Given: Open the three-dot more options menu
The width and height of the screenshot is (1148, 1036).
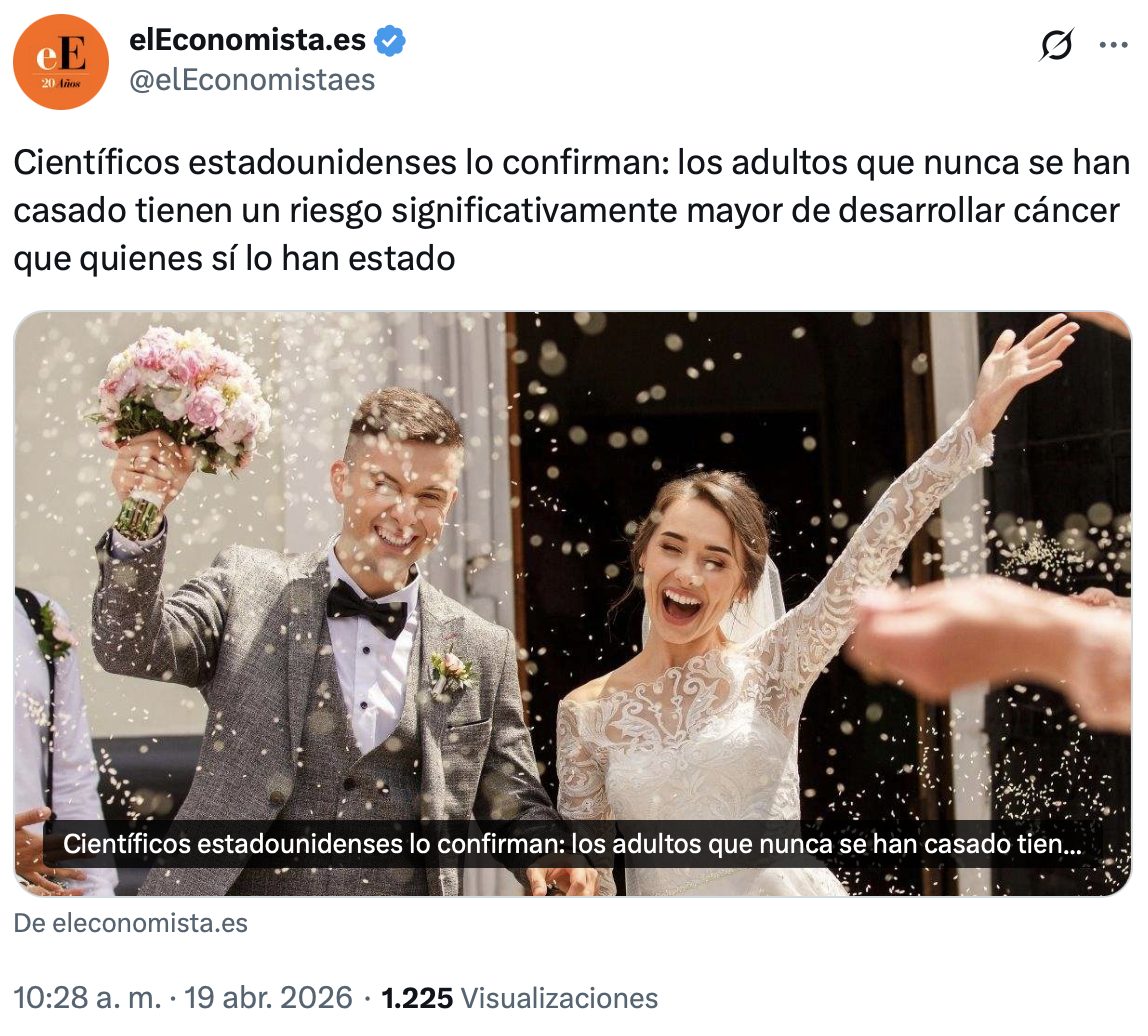Looking at the screenshot, I should pos(1113,45).
